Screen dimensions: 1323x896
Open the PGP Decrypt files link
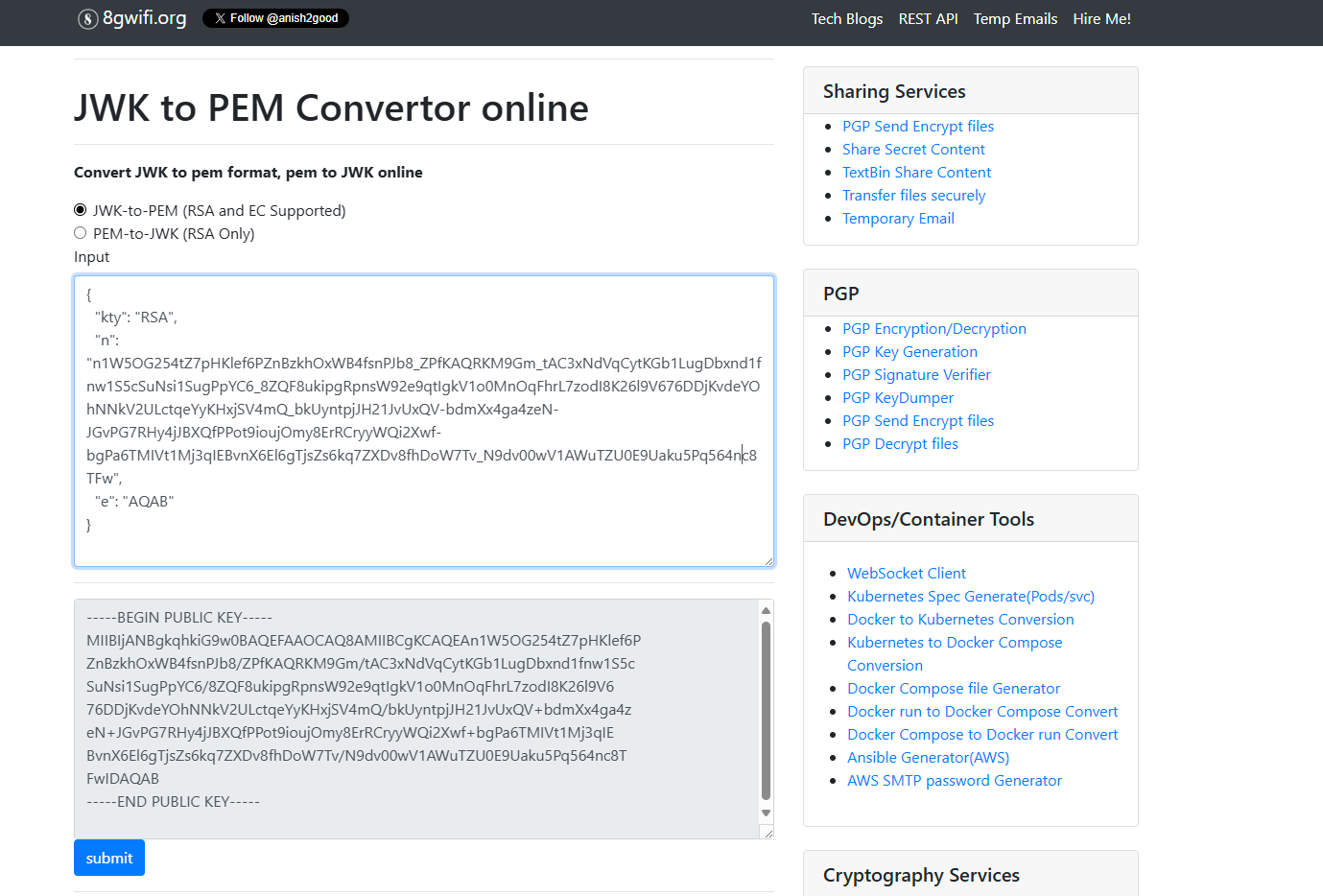(900, 444)
